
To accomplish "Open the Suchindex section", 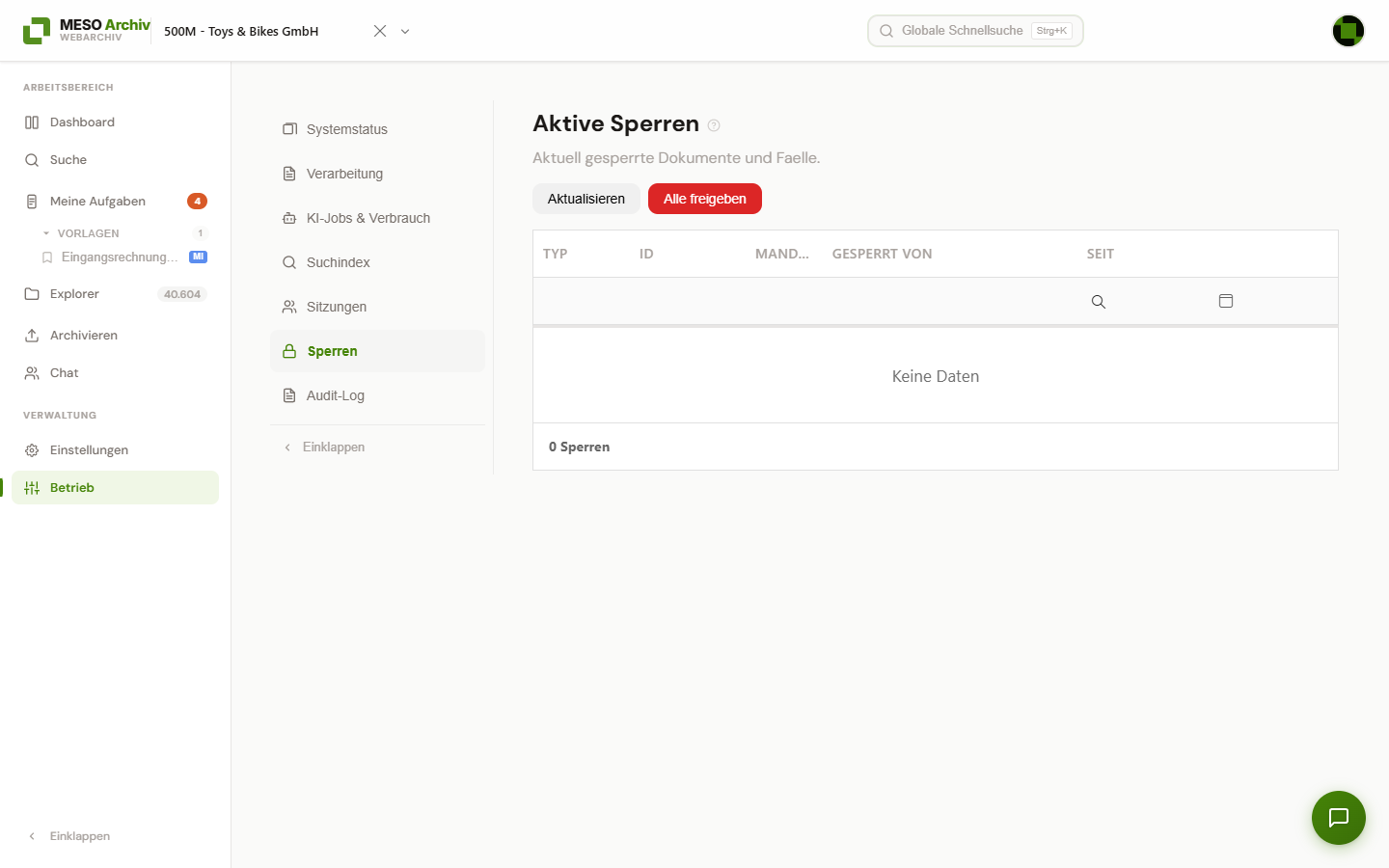I will click(377, 262).
